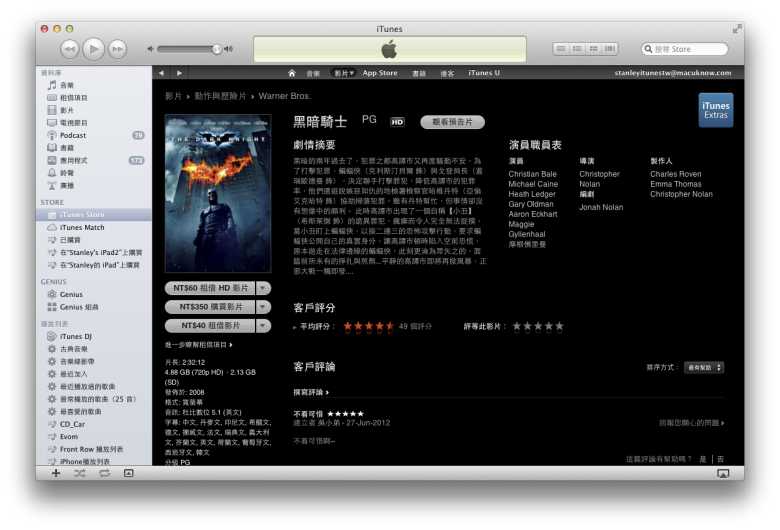The image size is (780, 530).
Task: Toggle the repeat icon
Action: coord(104,473)
